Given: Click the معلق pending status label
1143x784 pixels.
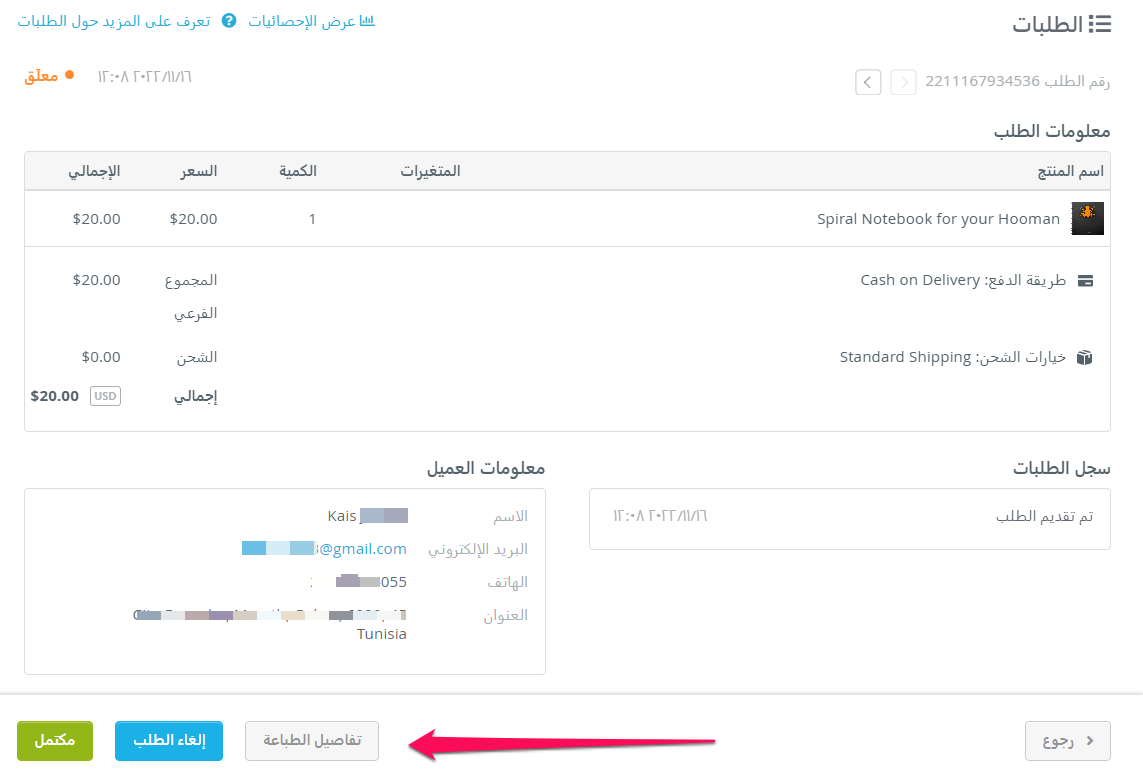Looking at the screenshot, I should click(x=41, y=76).
